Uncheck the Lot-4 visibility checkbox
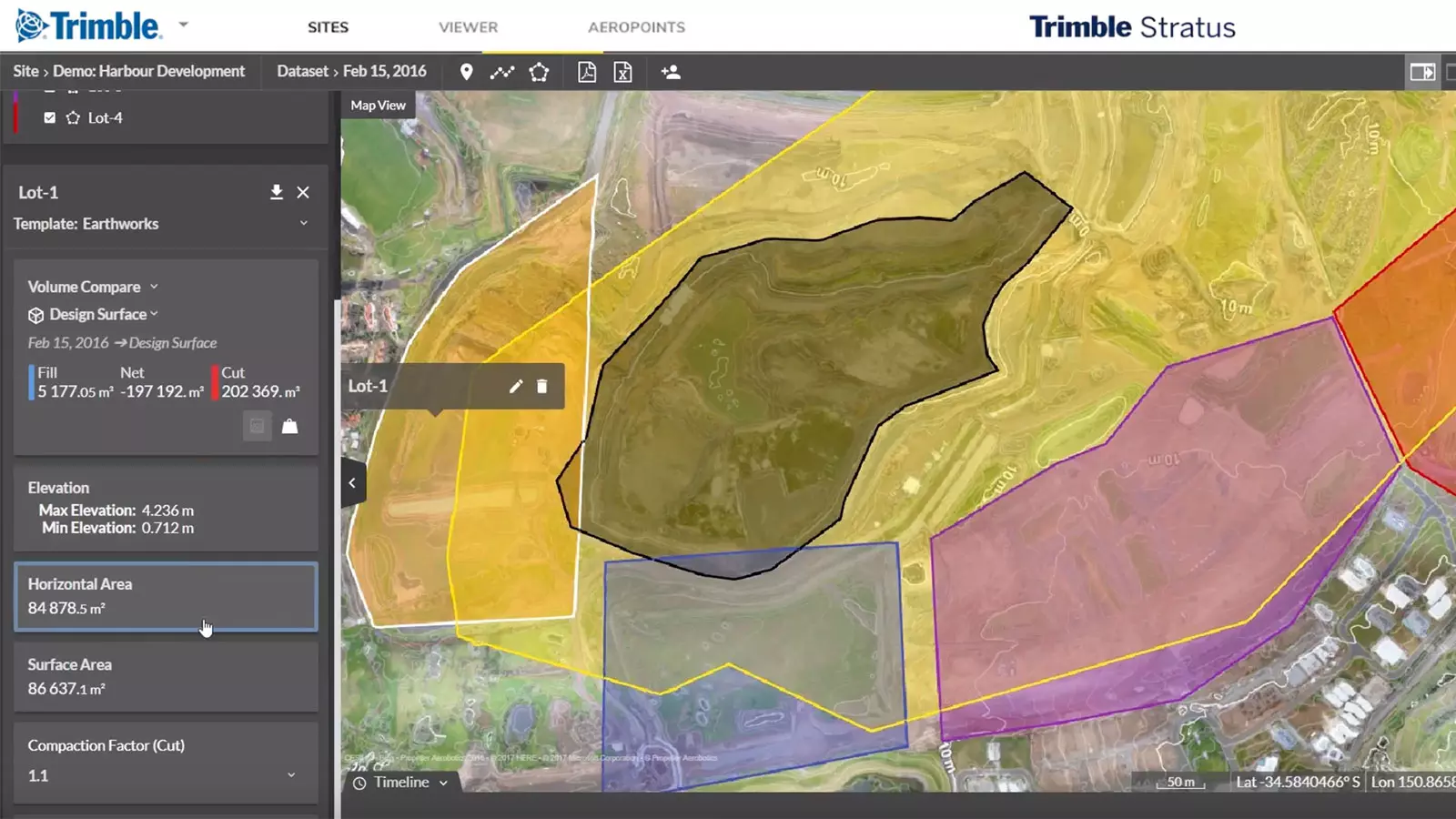 (50, 117)
